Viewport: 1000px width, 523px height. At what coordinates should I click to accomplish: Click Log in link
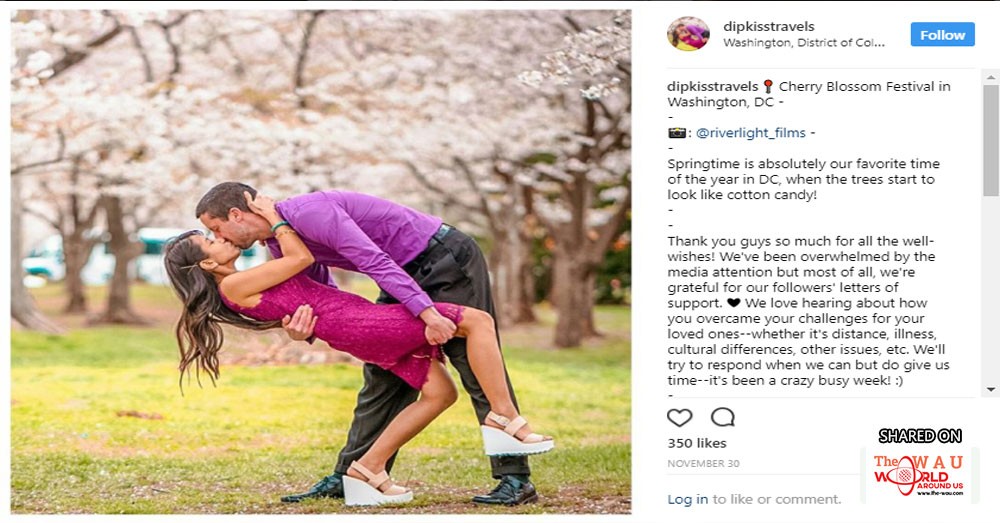pyautogui.click(x=688, y=499)
